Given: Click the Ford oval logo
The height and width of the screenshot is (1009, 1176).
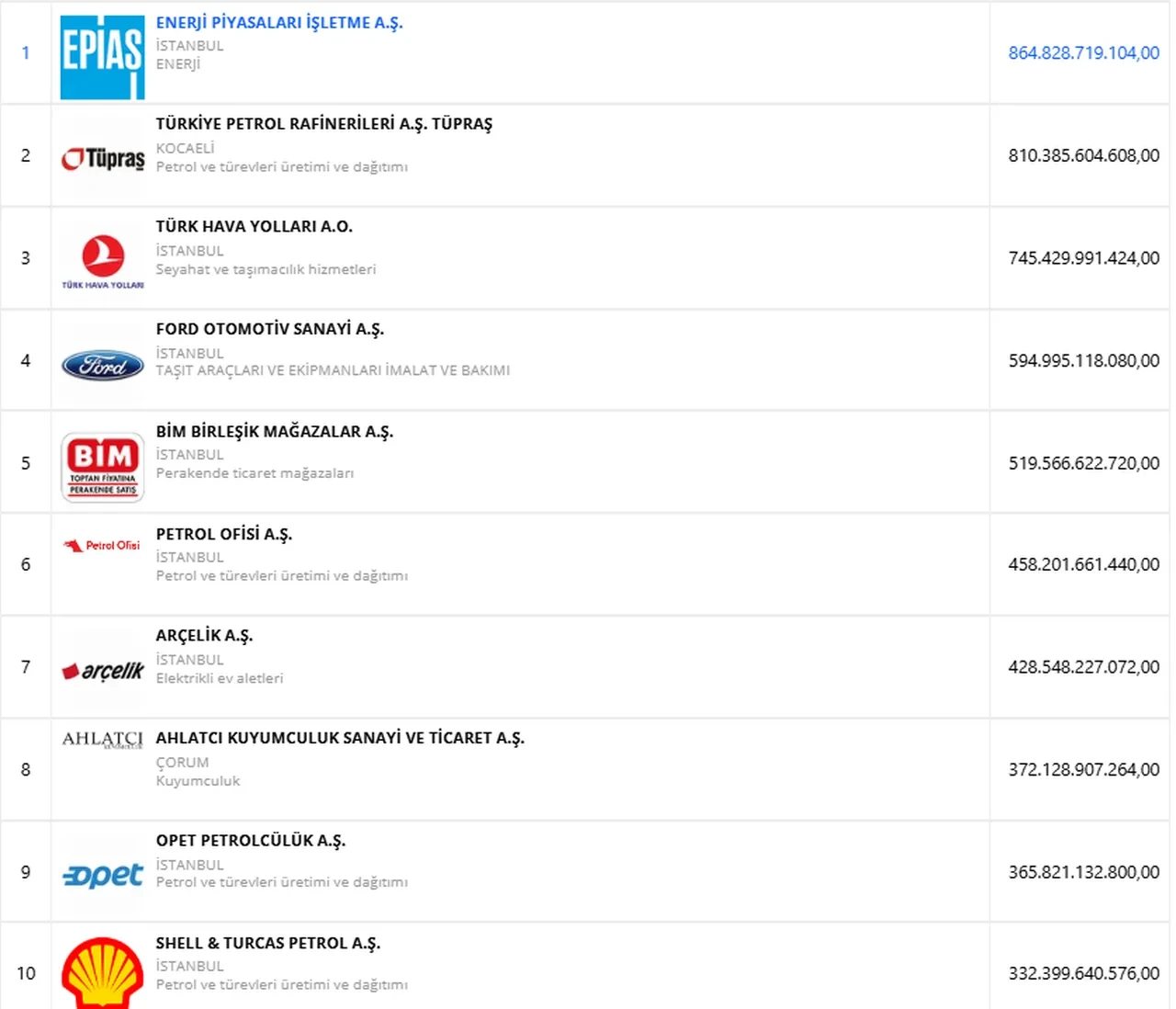Looking at the screenshot, I should tap(102, 365).
